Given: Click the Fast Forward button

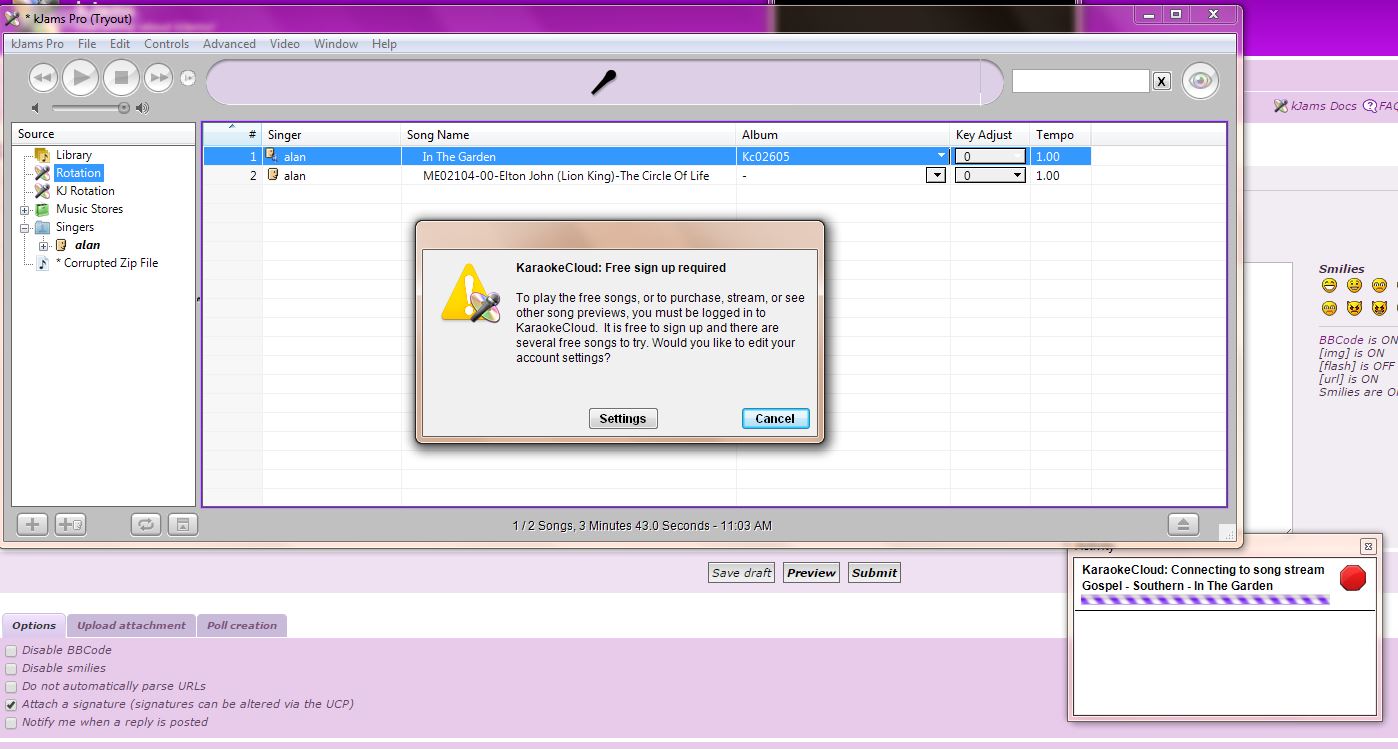Looking at the screenshot, I should tap(158, 77).
